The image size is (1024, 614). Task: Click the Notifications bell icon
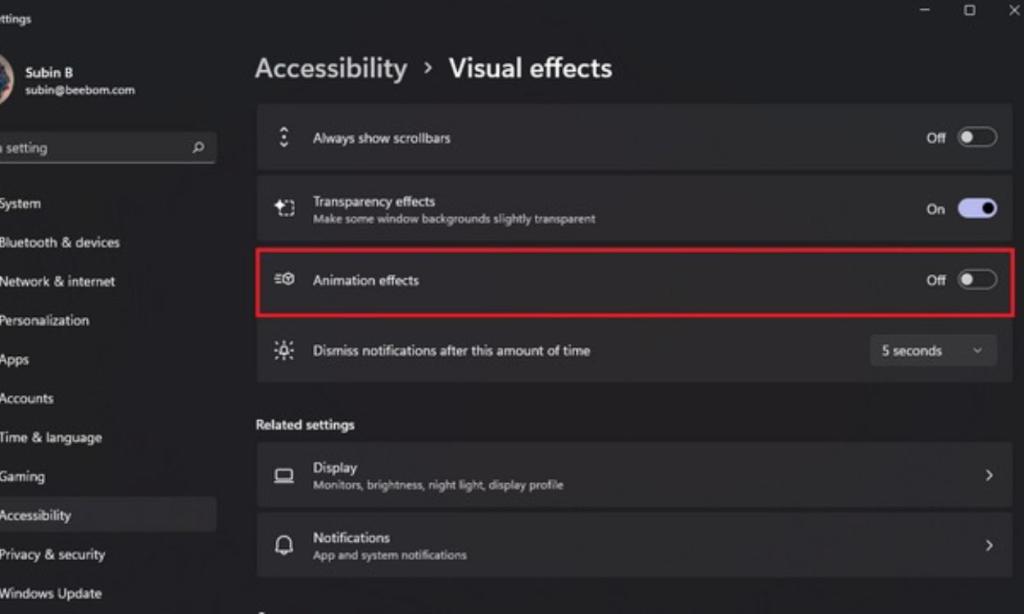pyautogui.click(x=284, y=545)
